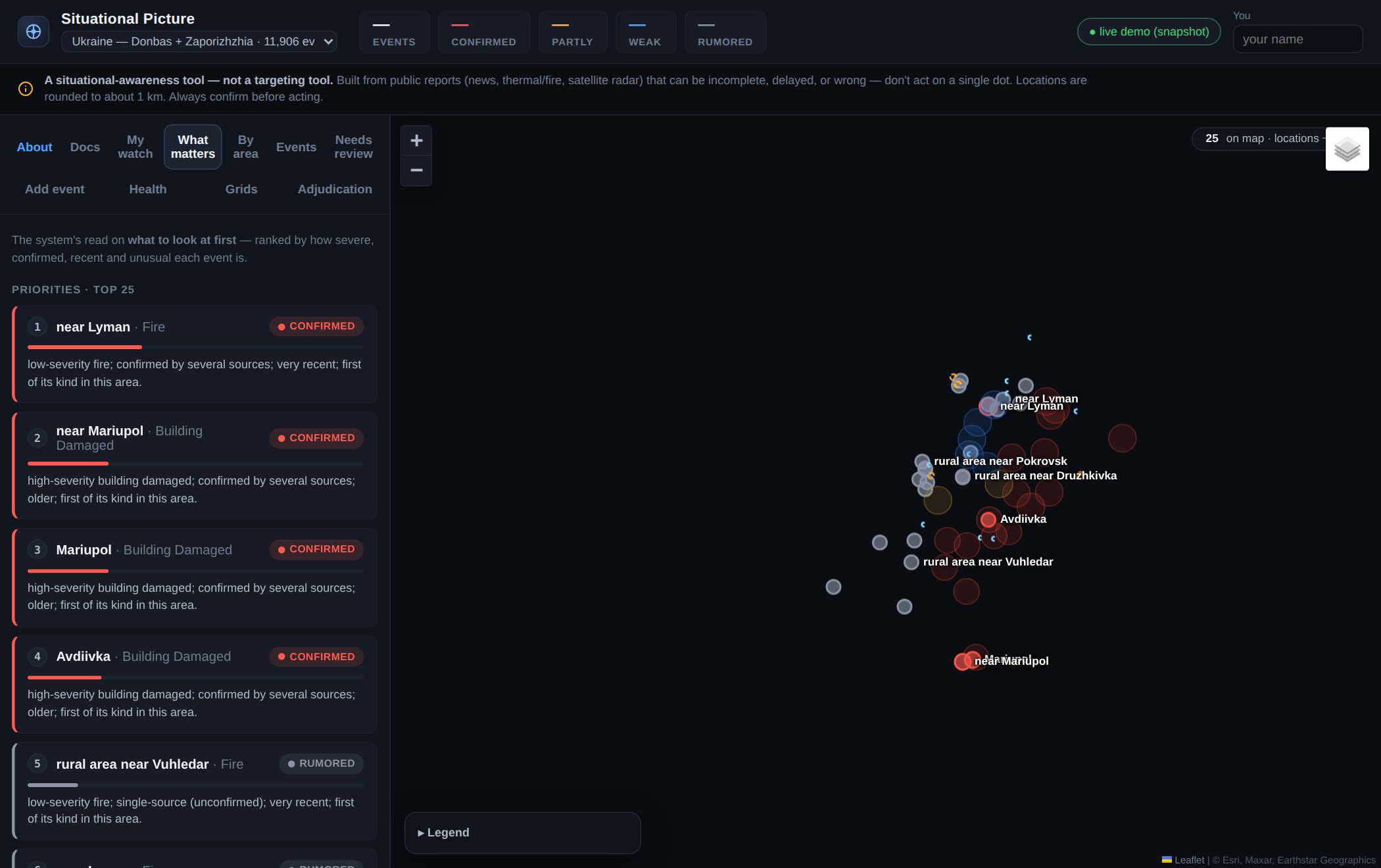
Task: Open priority 4 Avdiivka Building Damaged card
Action: [x=195, y=684]
